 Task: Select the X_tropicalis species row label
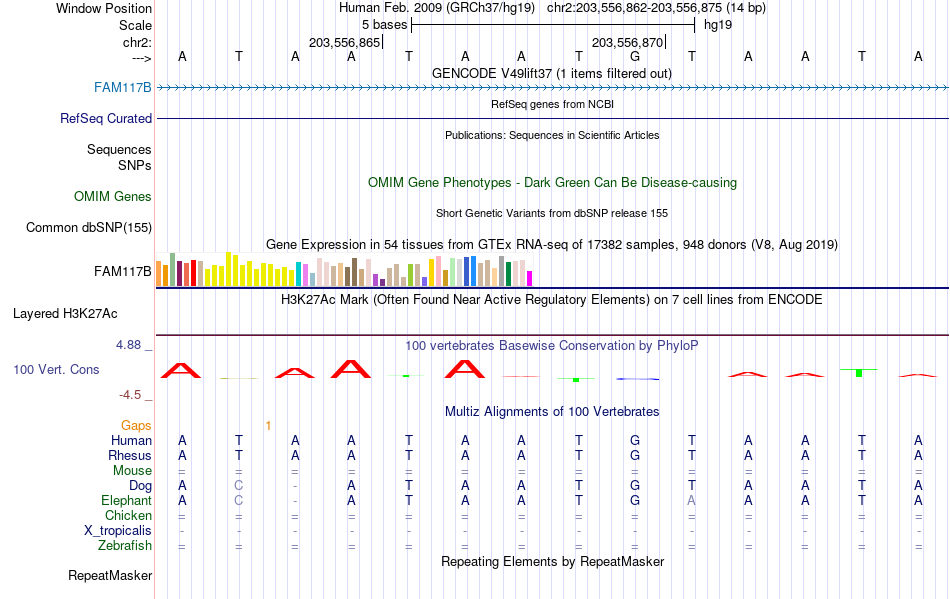point(118,531)
